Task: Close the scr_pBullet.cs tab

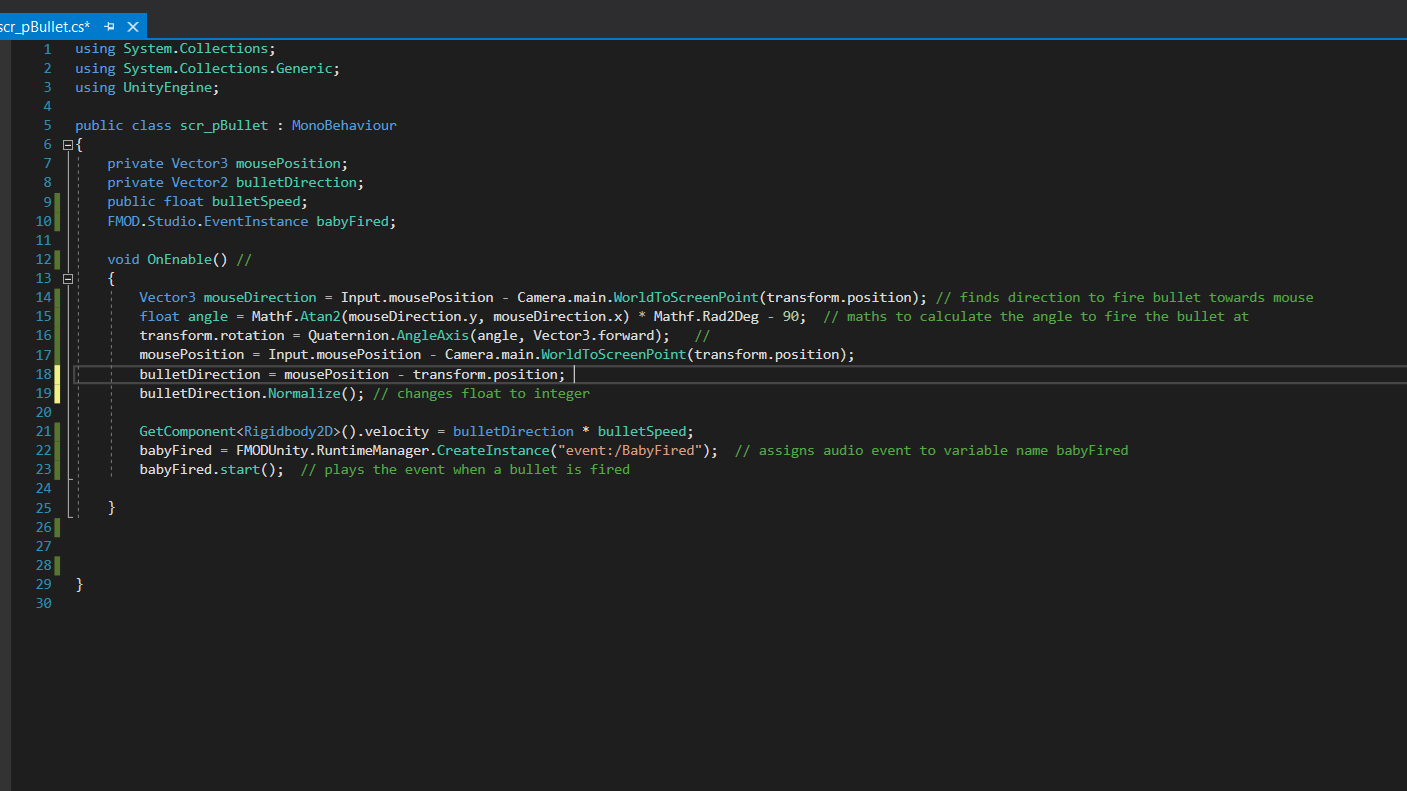Action: tap(132, 26)
